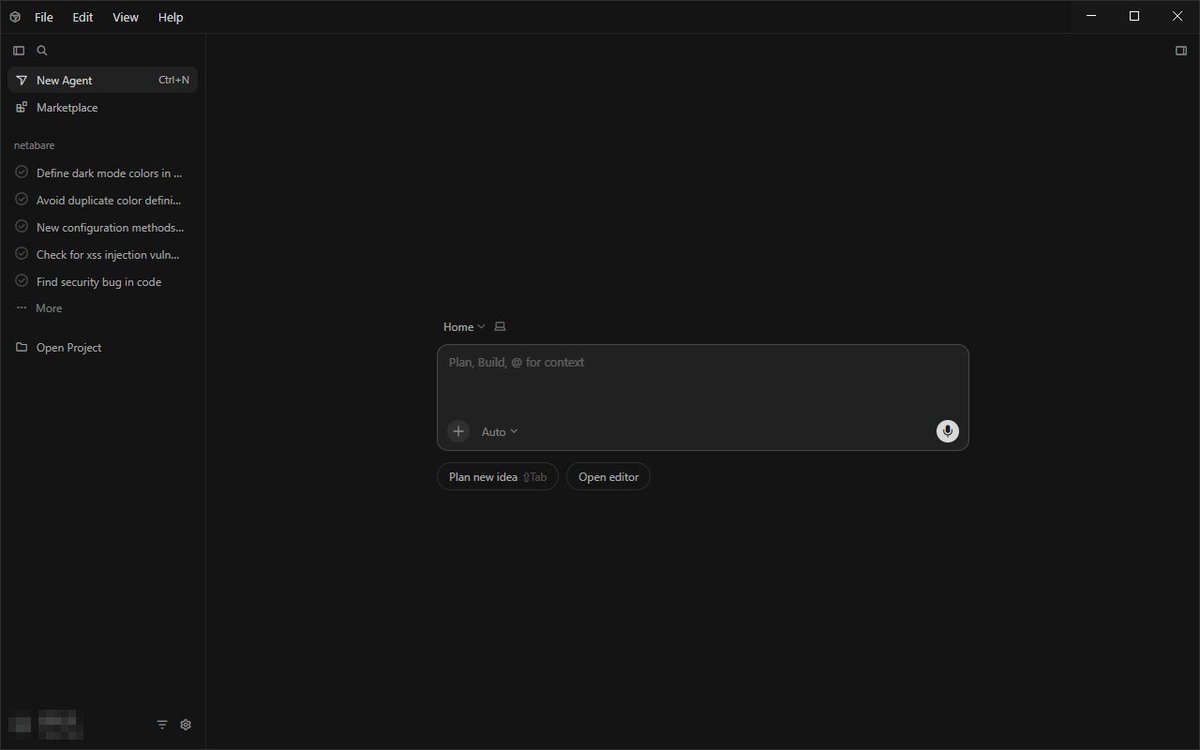Image resolution: width=1200 pixels, height=750 pixels.
Task: Click the filter lines icon at sidebar bottom
Action: [162, 725]
